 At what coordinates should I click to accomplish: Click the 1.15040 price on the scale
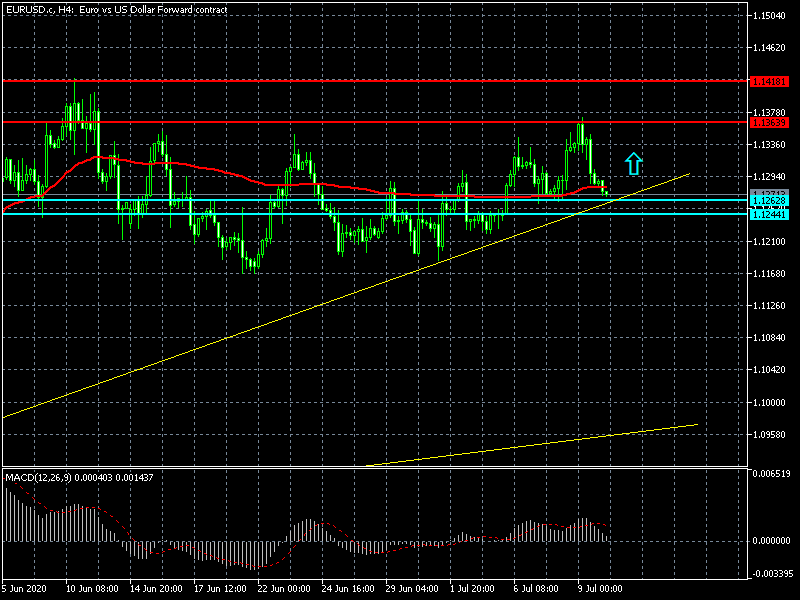773,16
